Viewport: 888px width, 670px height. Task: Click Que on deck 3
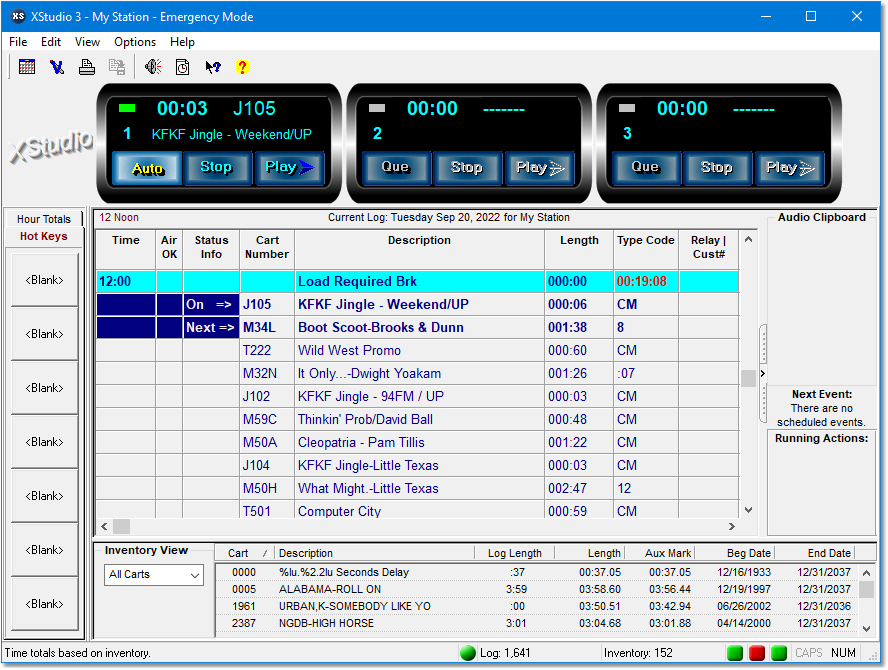click(x=645, y=168)
